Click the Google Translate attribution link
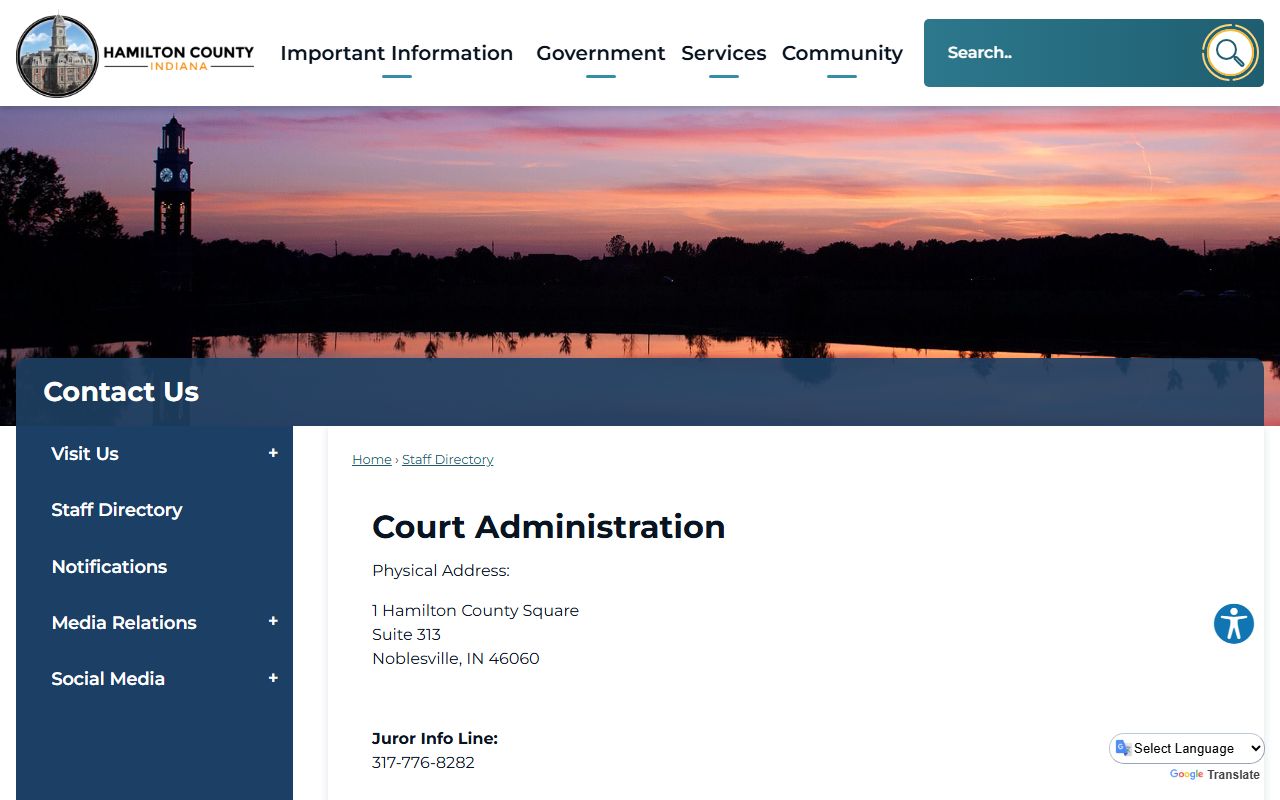This screenshot has width=1280, height=800. pyautogui.click(x=1214, y=775)
